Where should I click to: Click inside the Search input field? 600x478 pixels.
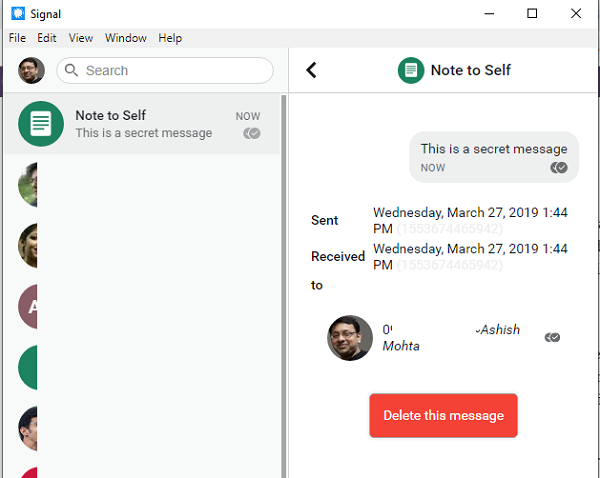[x=170, y=71]
